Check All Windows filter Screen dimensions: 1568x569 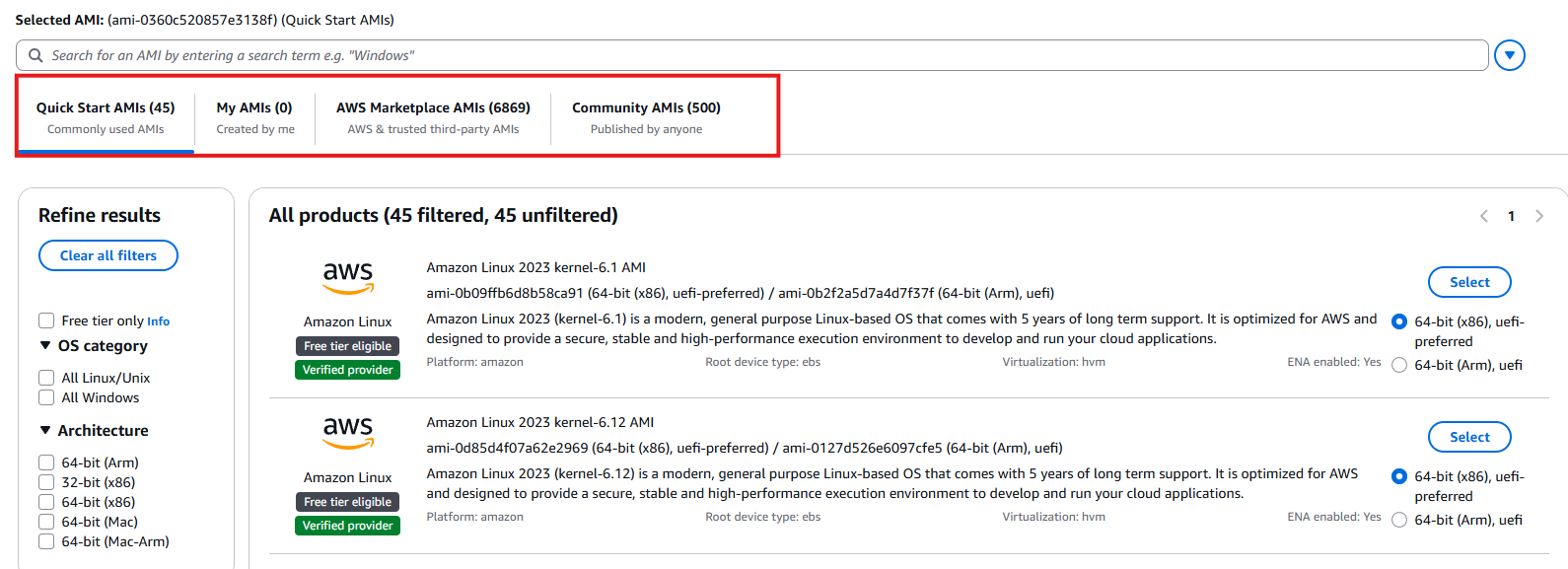pos(46,397)
